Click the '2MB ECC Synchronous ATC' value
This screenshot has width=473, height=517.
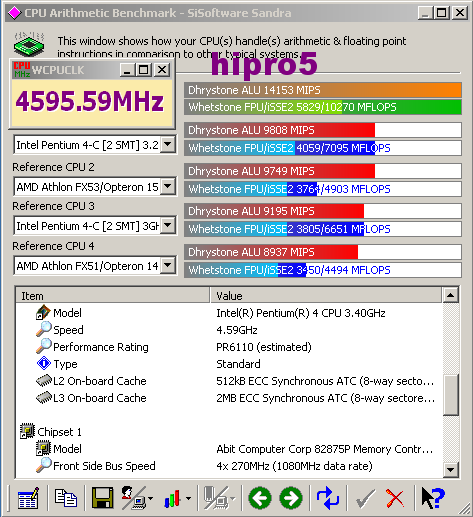click(325, 398)
